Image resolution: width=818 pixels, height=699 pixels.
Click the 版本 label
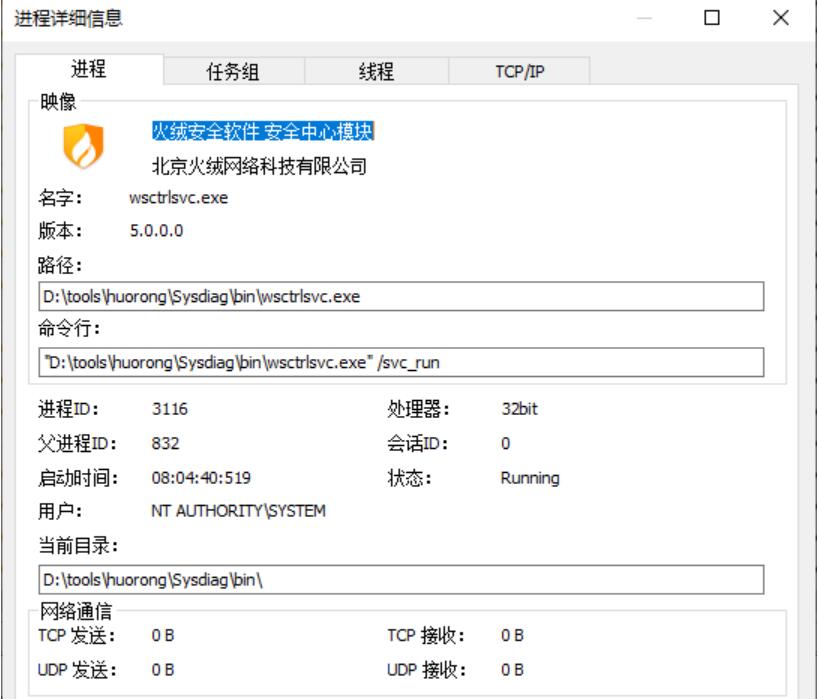click(60, 231)
